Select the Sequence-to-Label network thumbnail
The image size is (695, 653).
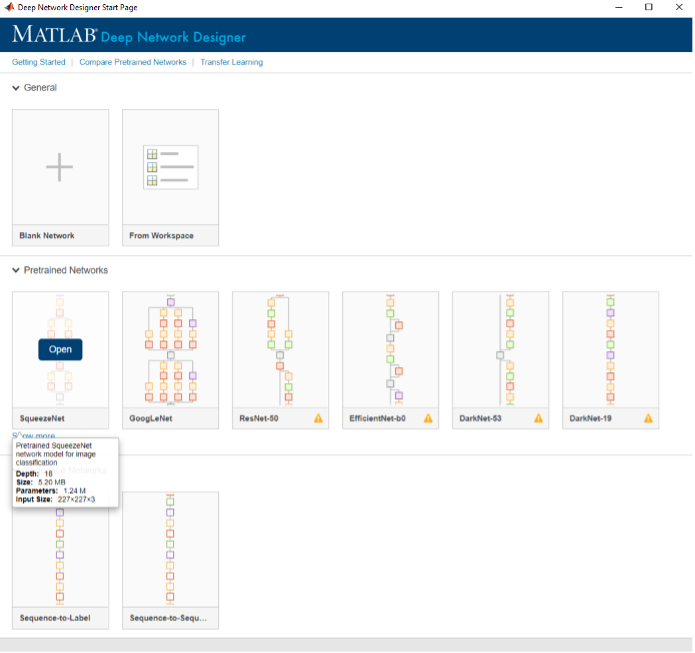coord(60,556)
